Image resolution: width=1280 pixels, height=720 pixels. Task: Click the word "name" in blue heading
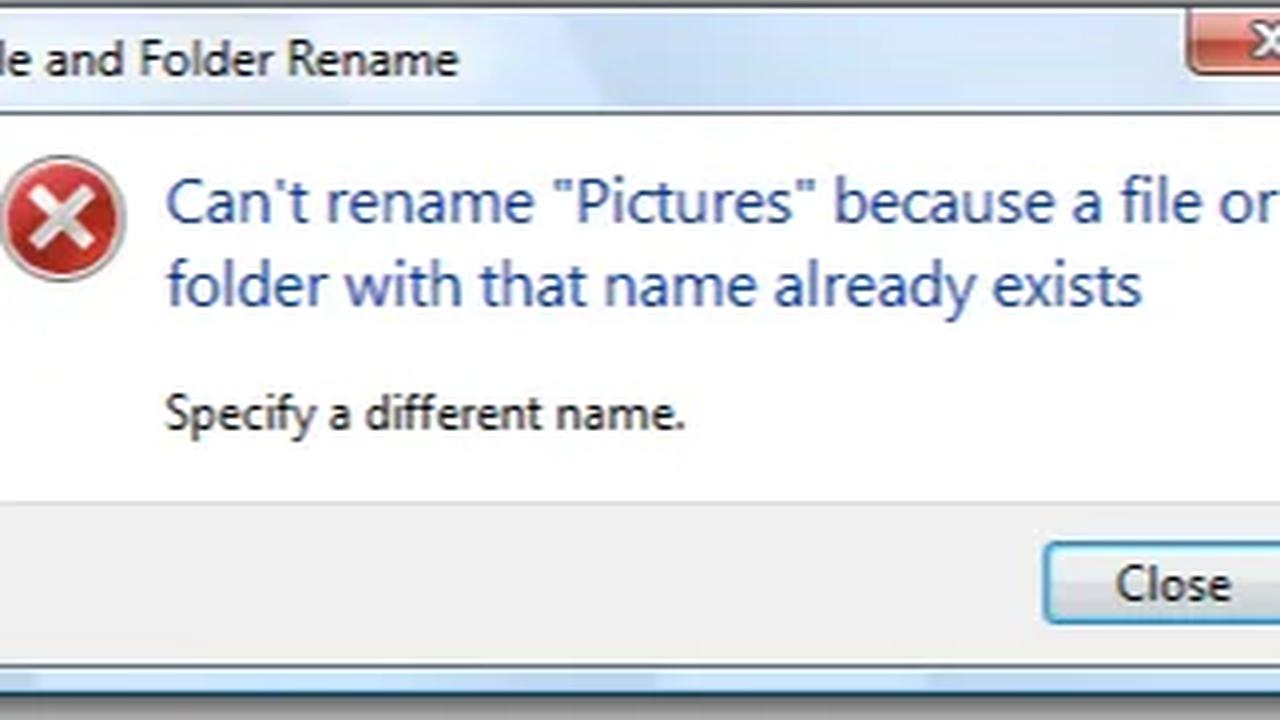coord(680,288)
